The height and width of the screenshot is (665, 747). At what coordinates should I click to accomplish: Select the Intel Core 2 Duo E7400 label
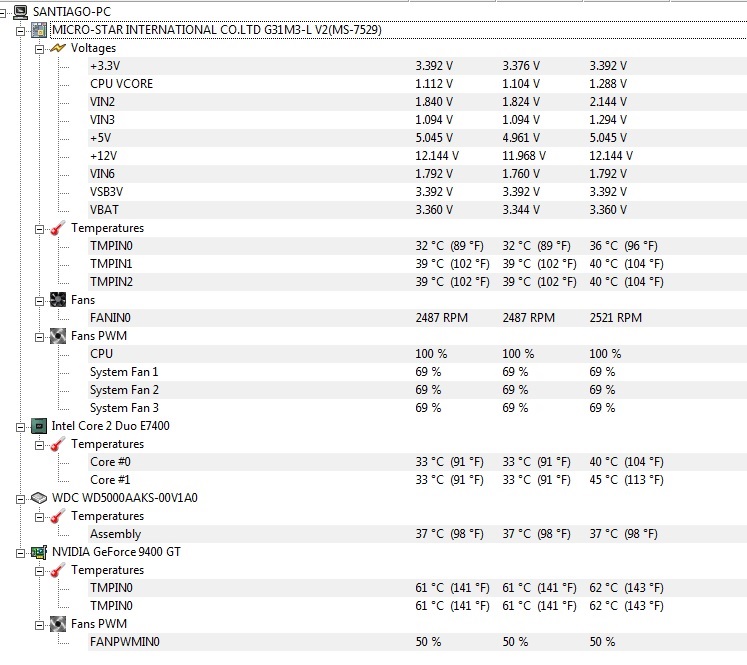coord(111,426)
